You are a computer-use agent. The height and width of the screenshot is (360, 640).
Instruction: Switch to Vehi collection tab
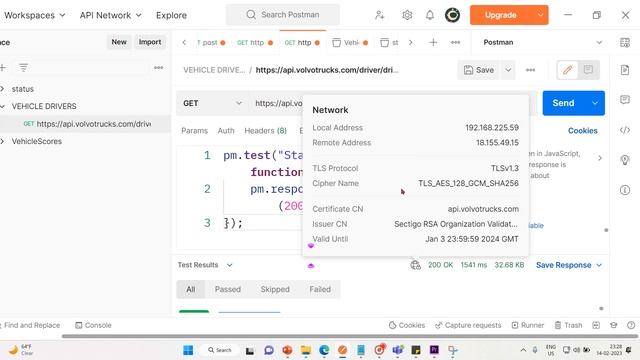click(x=350, y=42)
